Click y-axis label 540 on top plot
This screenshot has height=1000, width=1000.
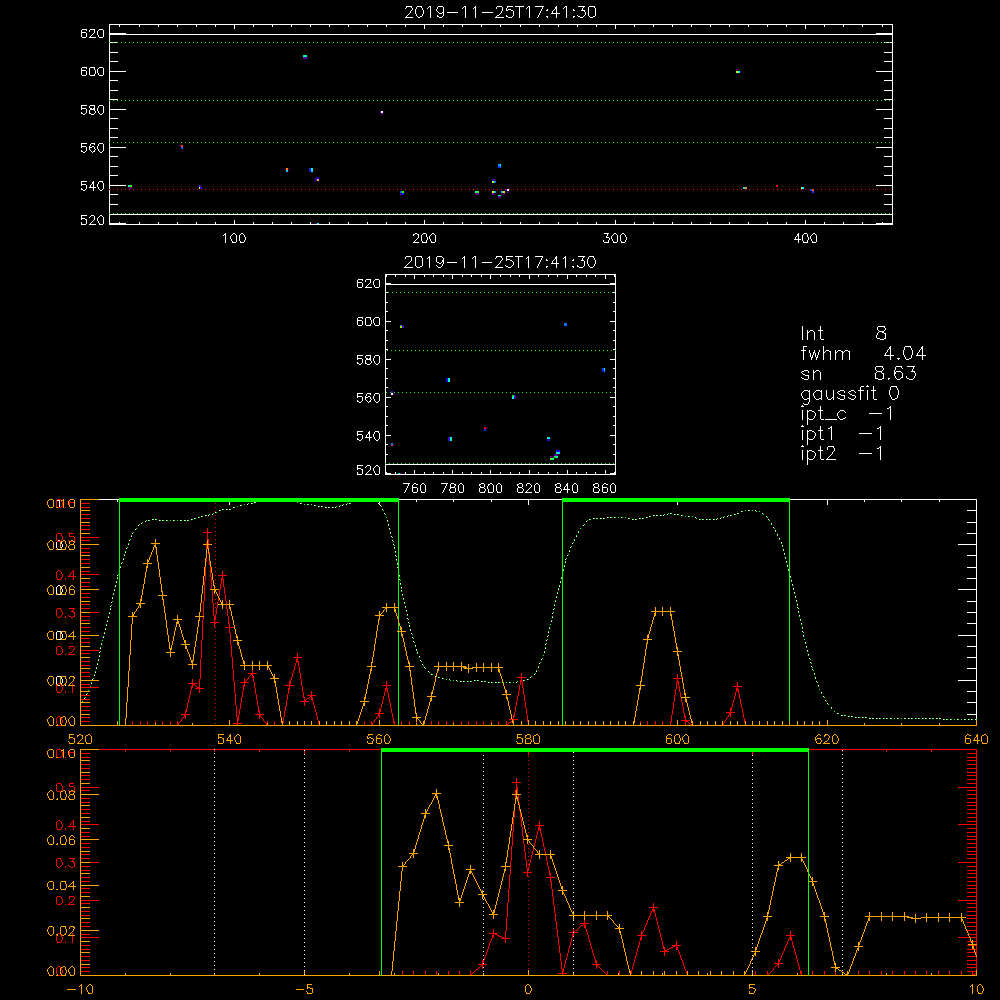coord(92,186)
